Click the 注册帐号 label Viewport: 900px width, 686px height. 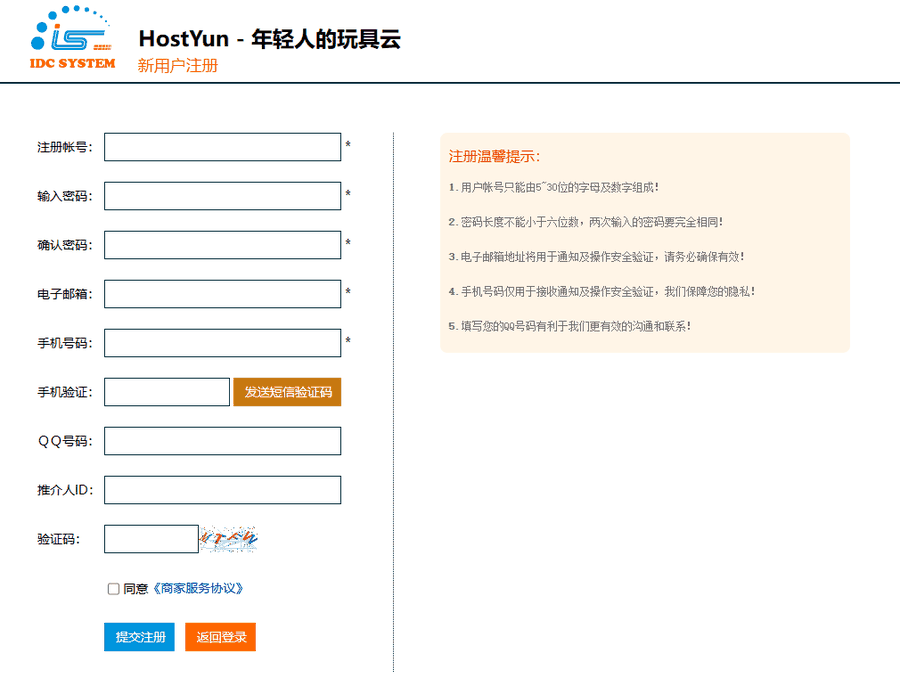(65, 148)
